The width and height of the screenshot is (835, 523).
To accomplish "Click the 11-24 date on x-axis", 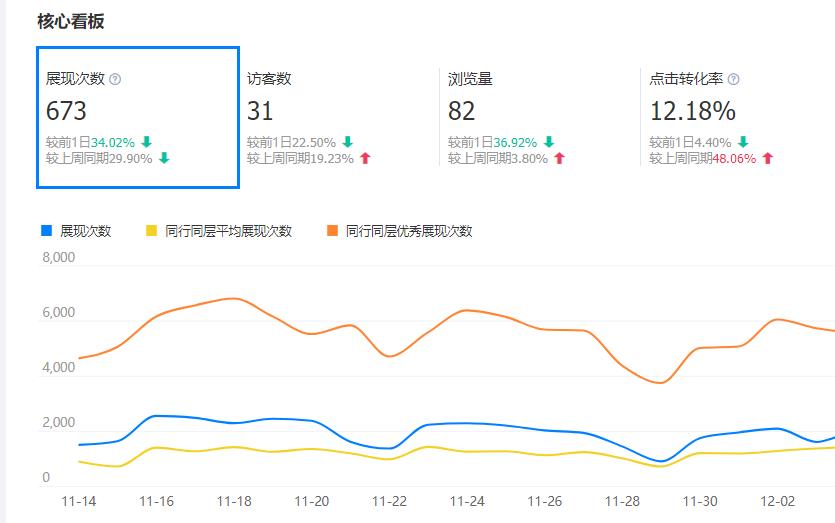I will (467, 501).
